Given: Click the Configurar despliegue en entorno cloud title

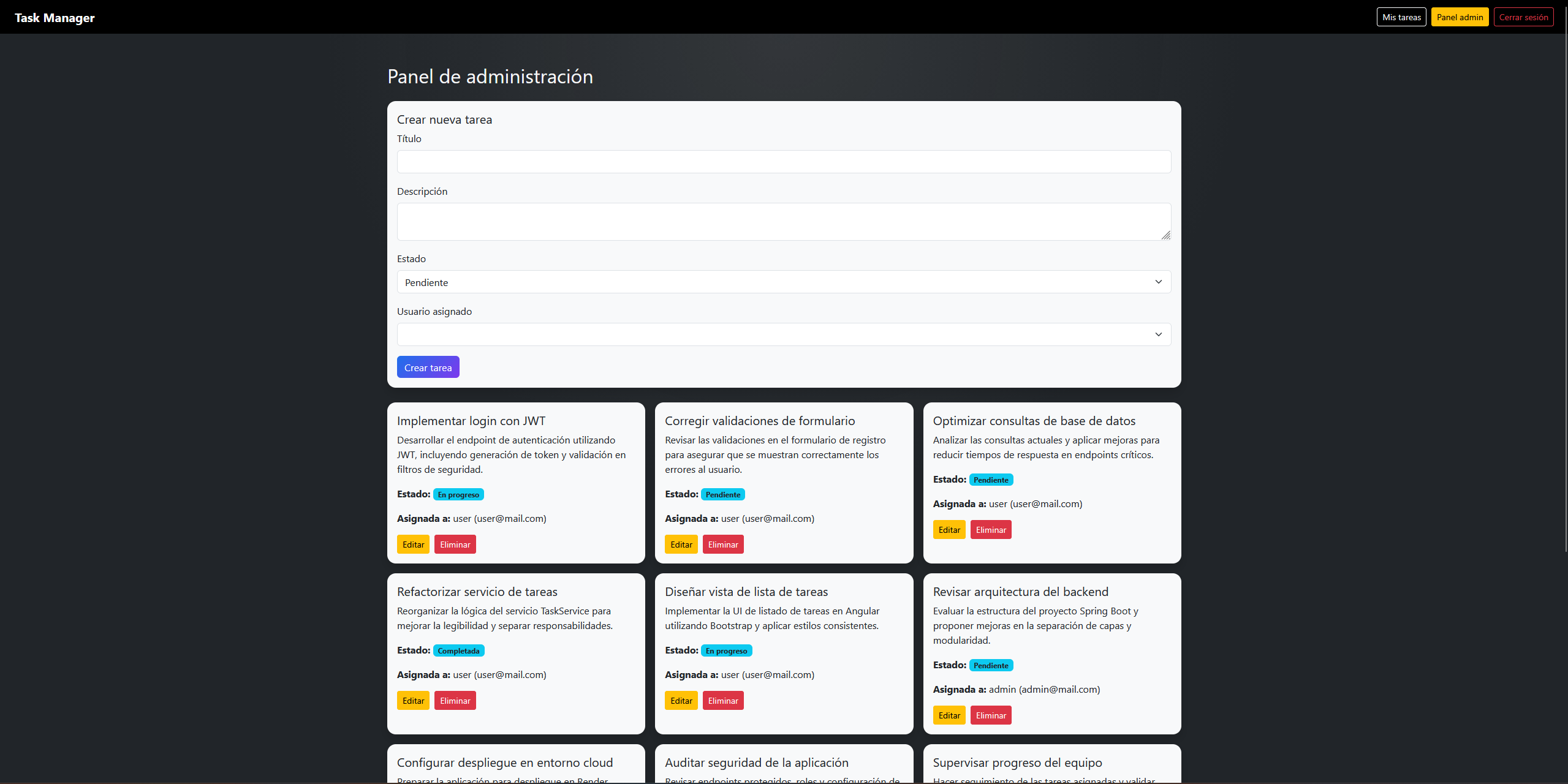Looking at the screenshot, I should tap(505, 763).
